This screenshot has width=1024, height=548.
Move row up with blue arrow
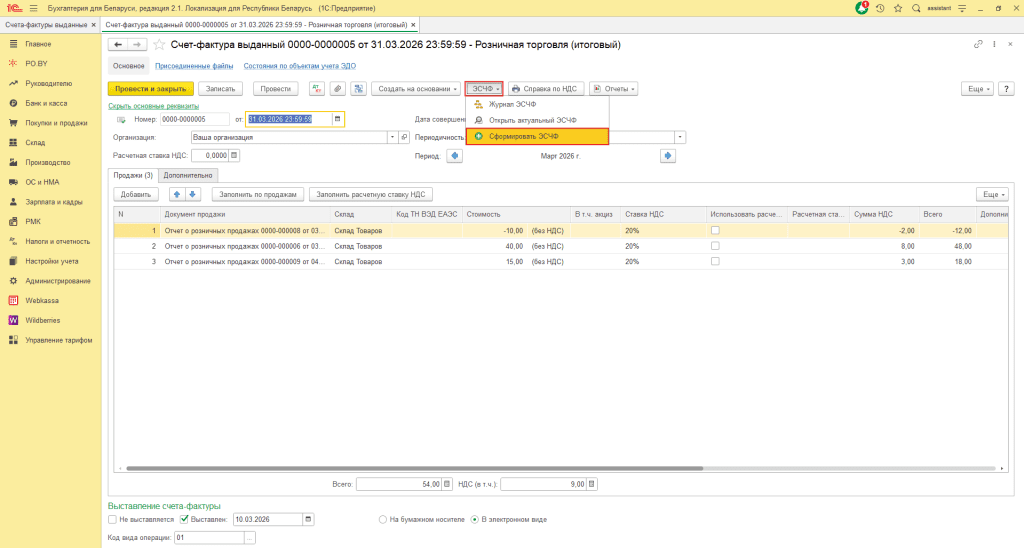tap(177, 194)
